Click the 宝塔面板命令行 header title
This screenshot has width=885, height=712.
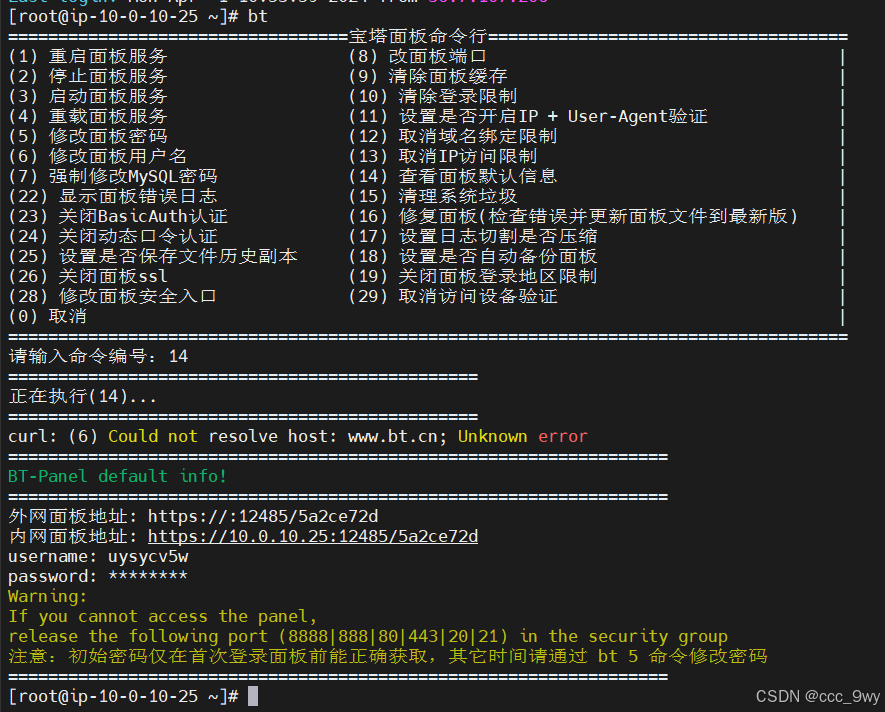418,36
